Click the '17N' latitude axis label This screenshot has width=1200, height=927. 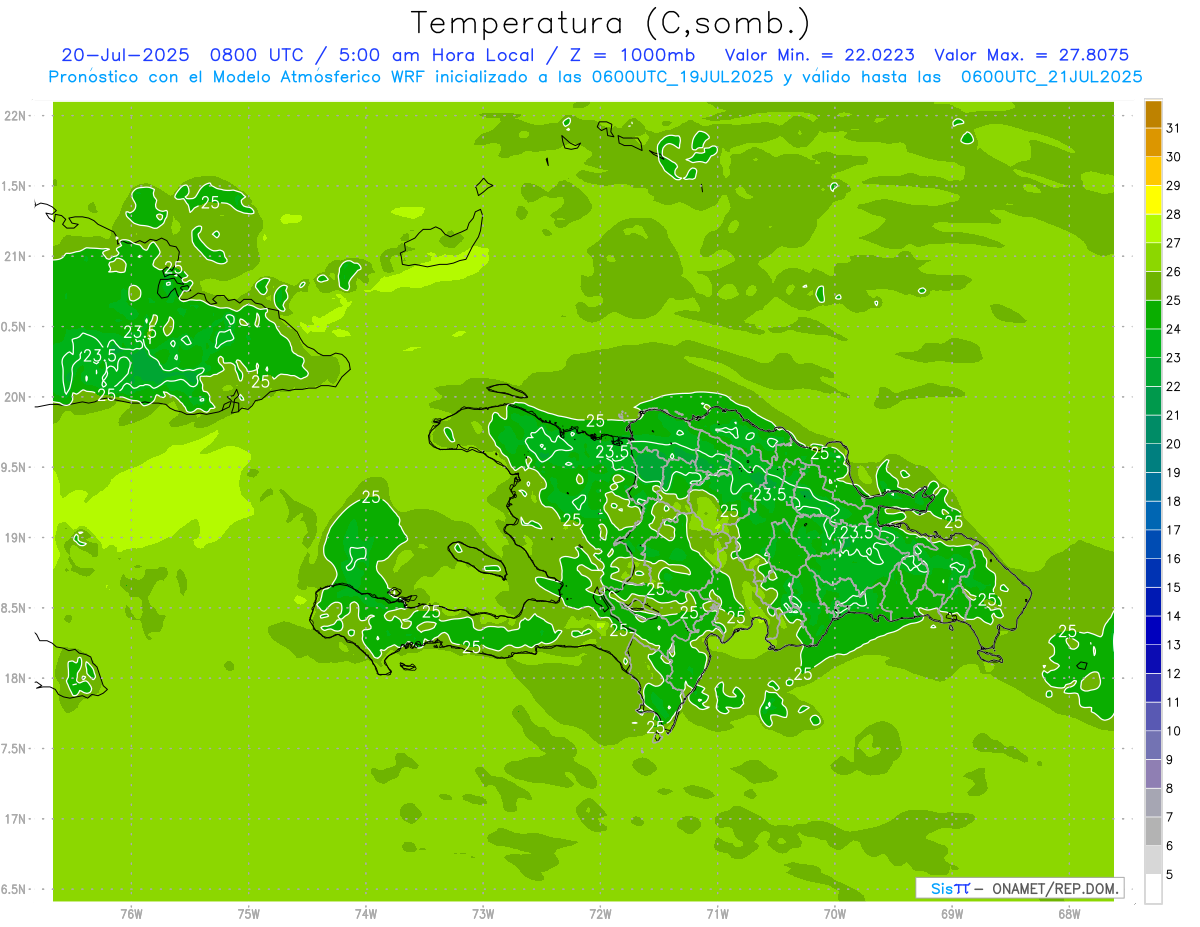click(x=15, y=819)
